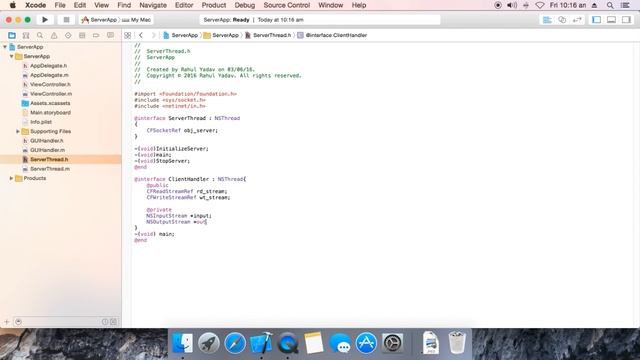This screenshot has height=360, width=640.
Task: Click the ServerApp activity status field
Action: click(320, 20)
